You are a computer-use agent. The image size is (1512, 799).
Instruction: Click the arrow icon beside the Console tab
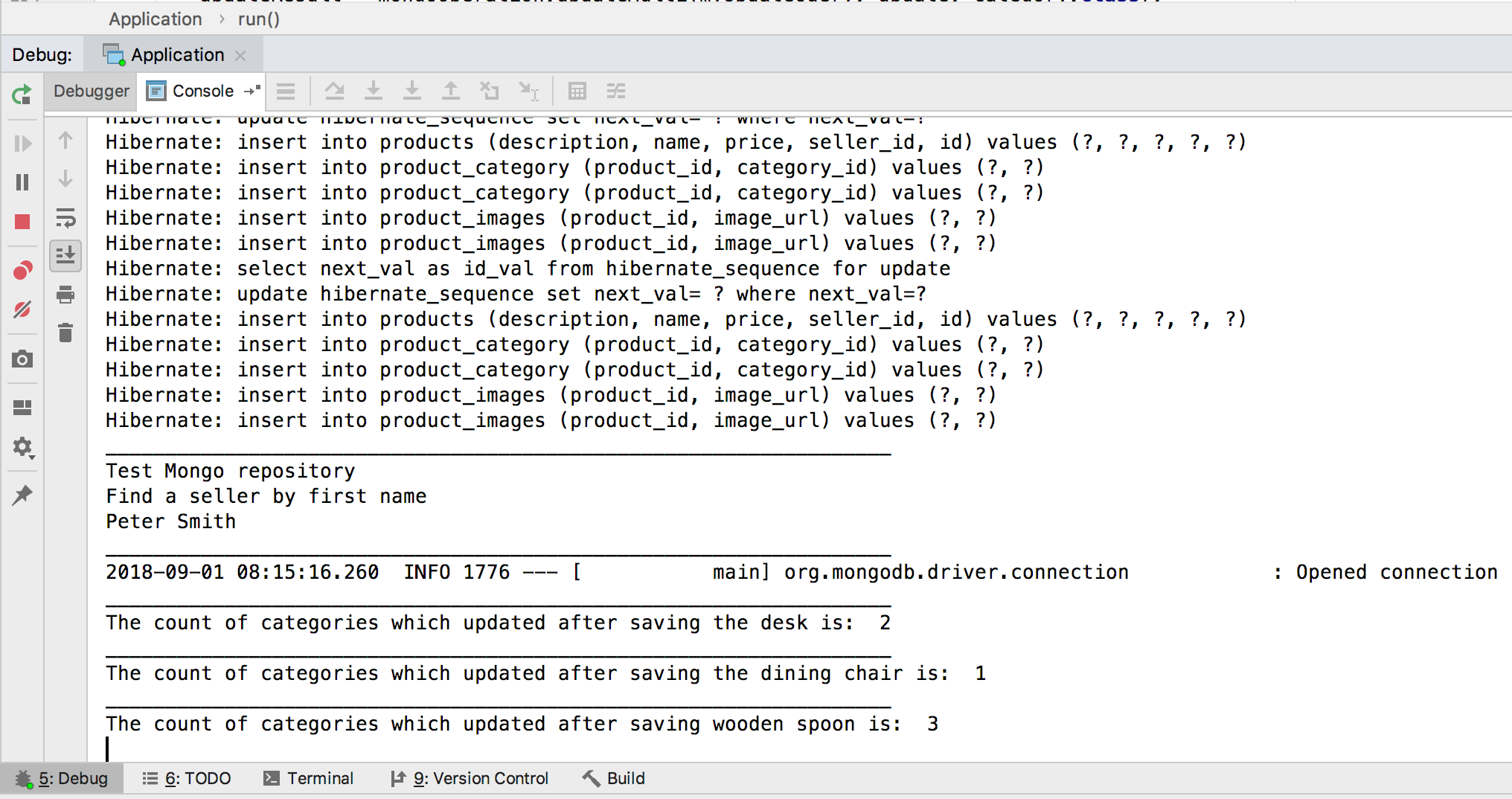pyautogui.click(x=252, y=90)
